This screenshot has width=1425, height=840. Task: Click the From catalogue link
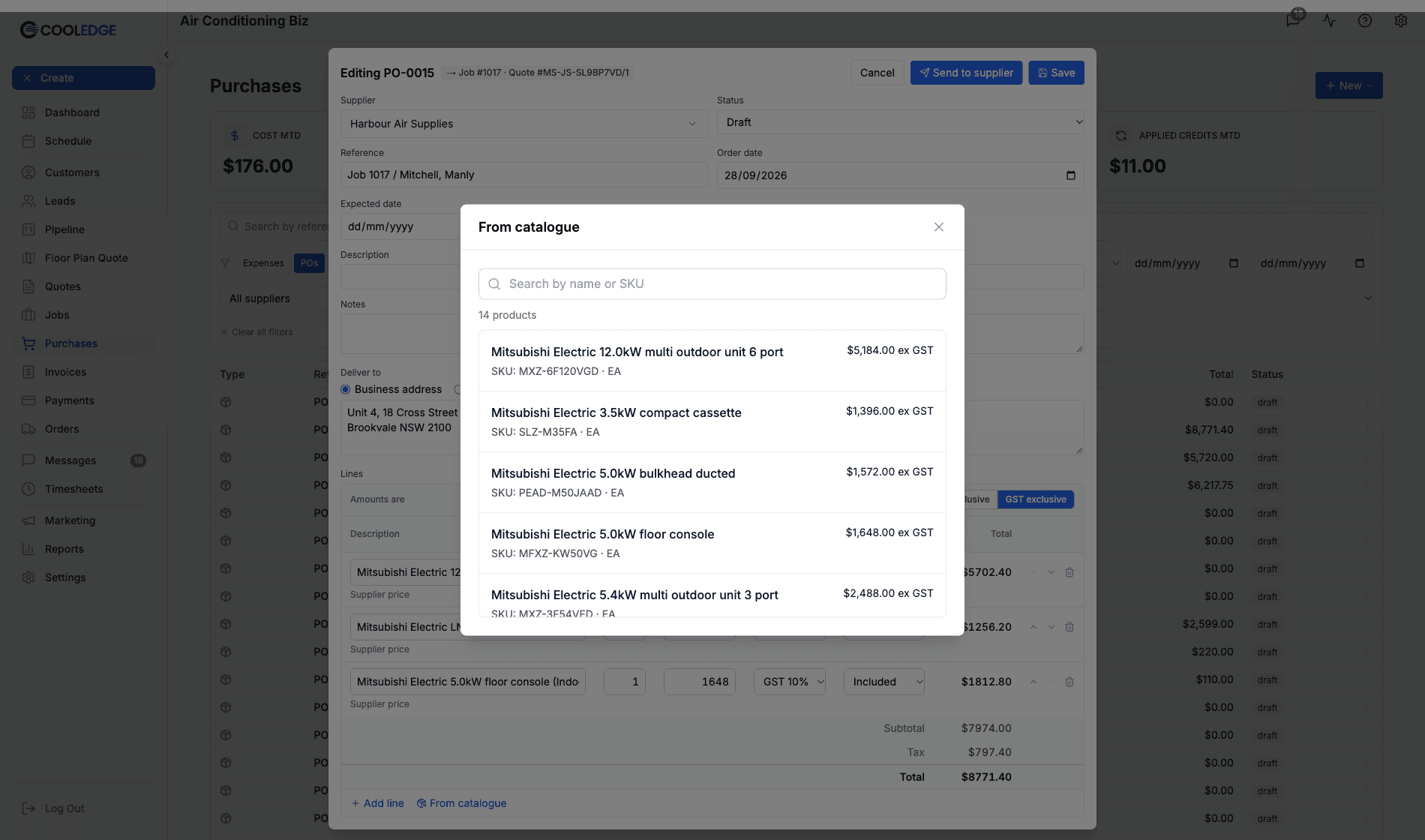tap(461, 803)
